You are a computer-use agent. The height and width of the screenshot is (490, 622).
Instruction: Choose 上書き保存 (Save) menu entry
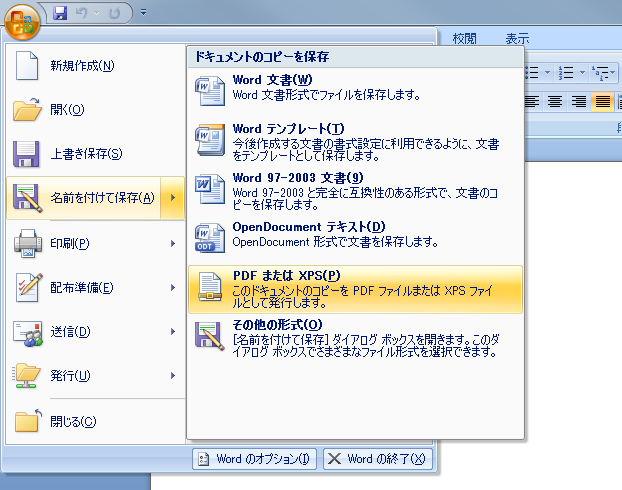86,153
